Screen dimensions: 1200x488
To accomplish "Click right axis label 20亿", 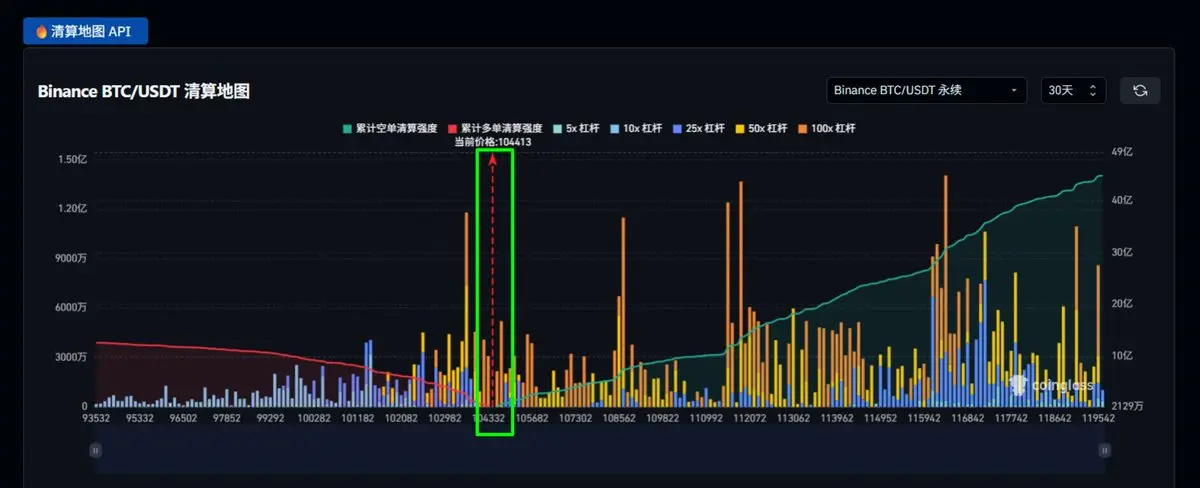I will tap(1122, 303).
